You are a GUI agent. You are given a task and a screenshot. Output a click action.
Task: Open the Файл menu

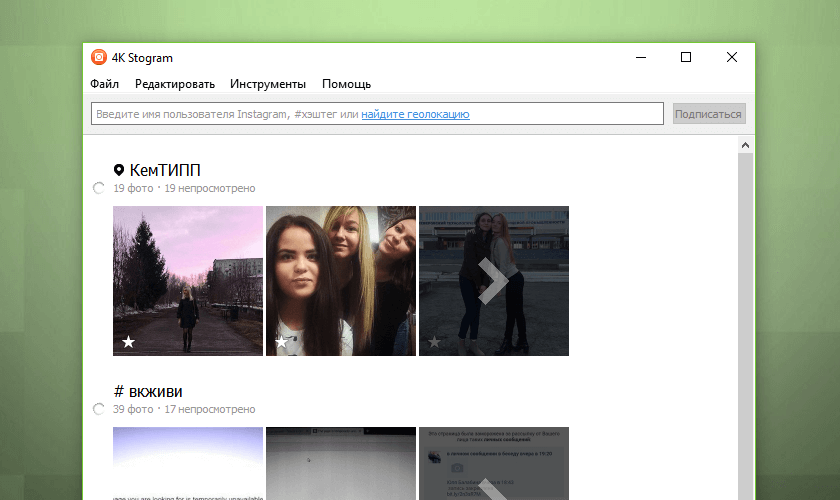(x=104, y=84)
